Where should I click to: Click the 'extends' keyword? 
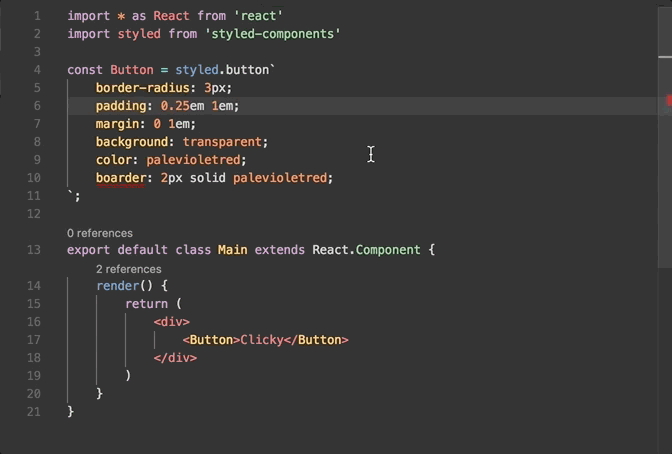pos(280,250)
